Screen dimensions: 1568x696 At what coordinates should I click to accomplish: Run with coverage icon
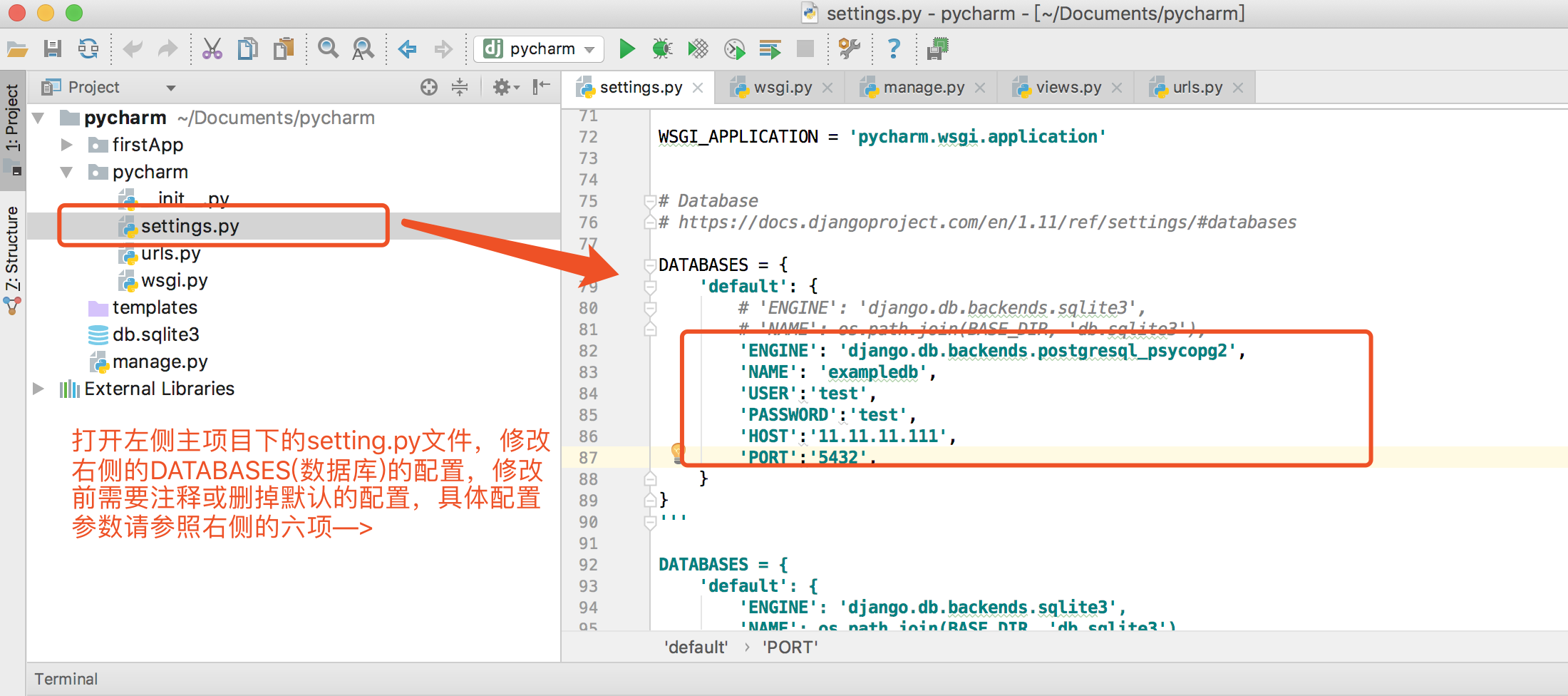[x=698, y=49]
